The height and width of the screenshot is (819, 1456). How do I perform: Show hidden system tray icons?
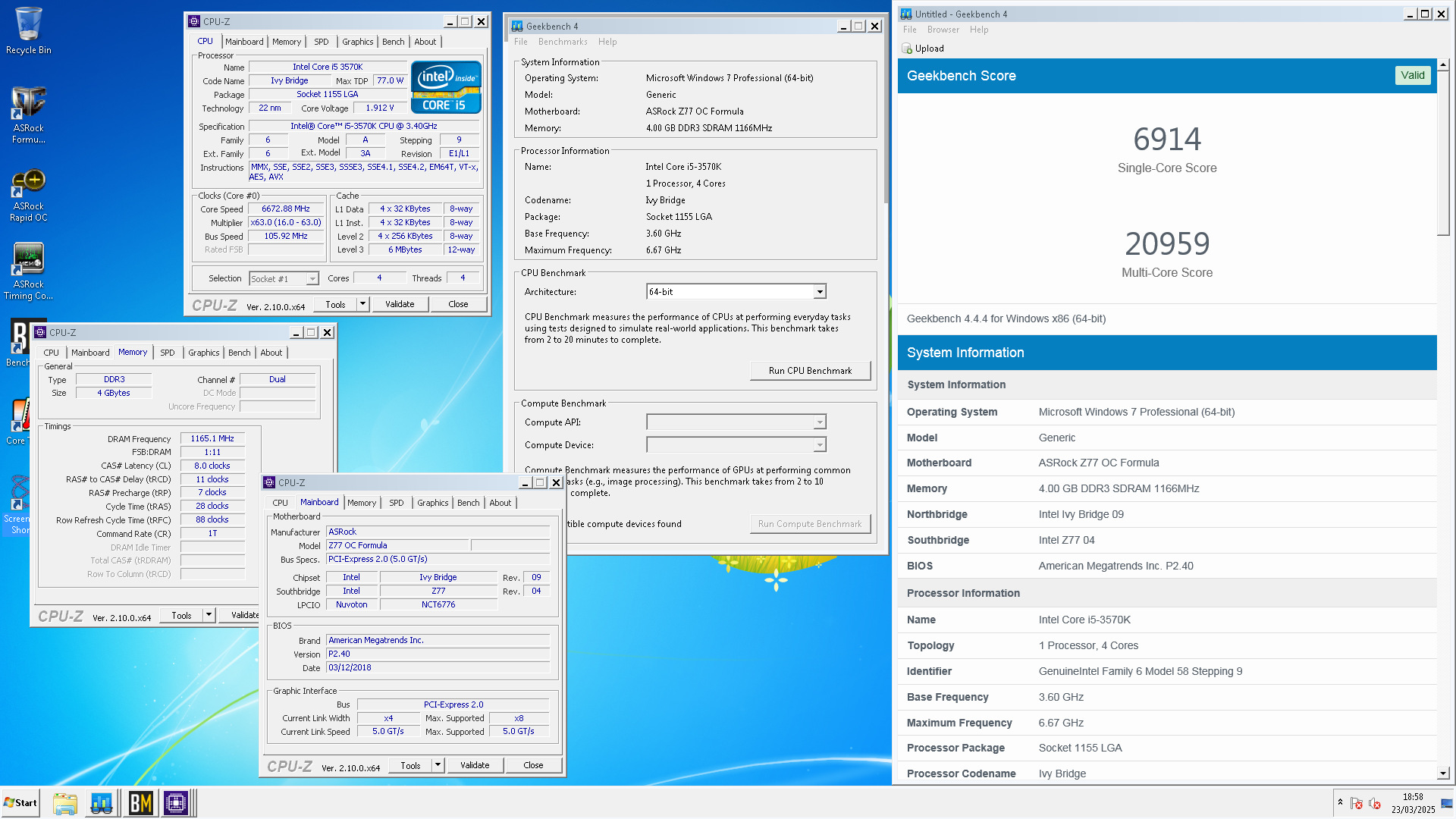pos(1340,802)
